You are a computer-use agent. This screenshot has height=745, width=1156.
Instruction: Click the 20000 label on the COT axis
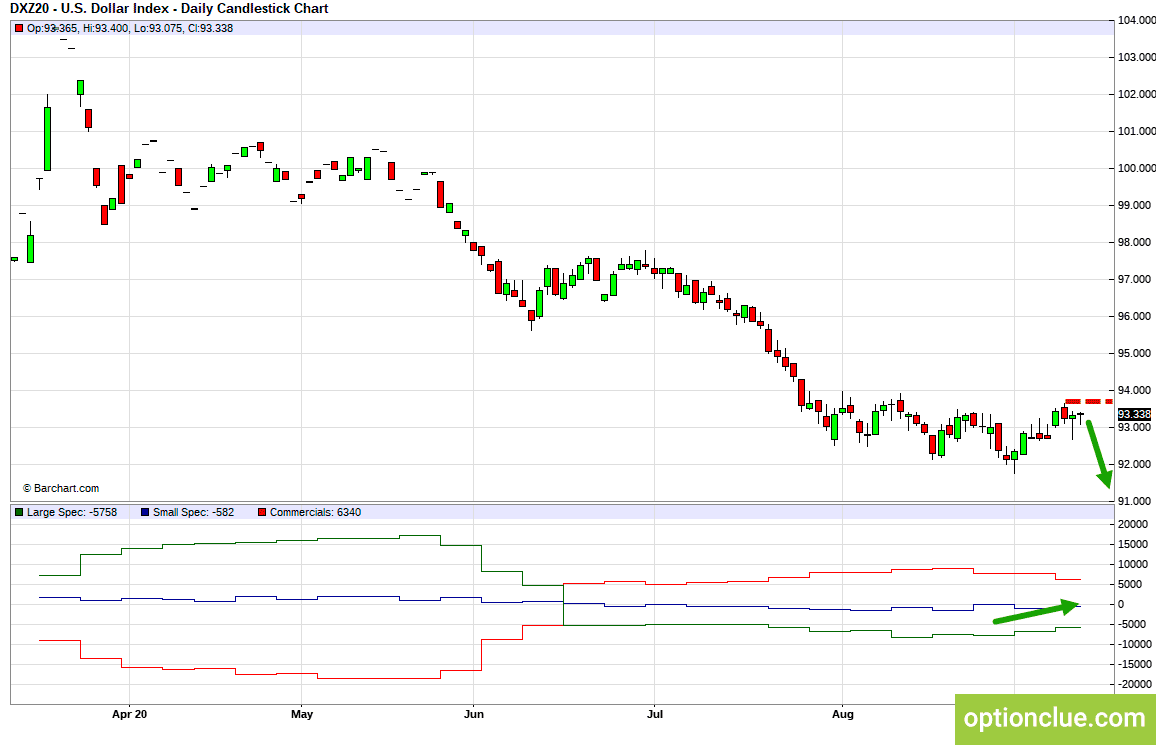(x=1132, y=524)
